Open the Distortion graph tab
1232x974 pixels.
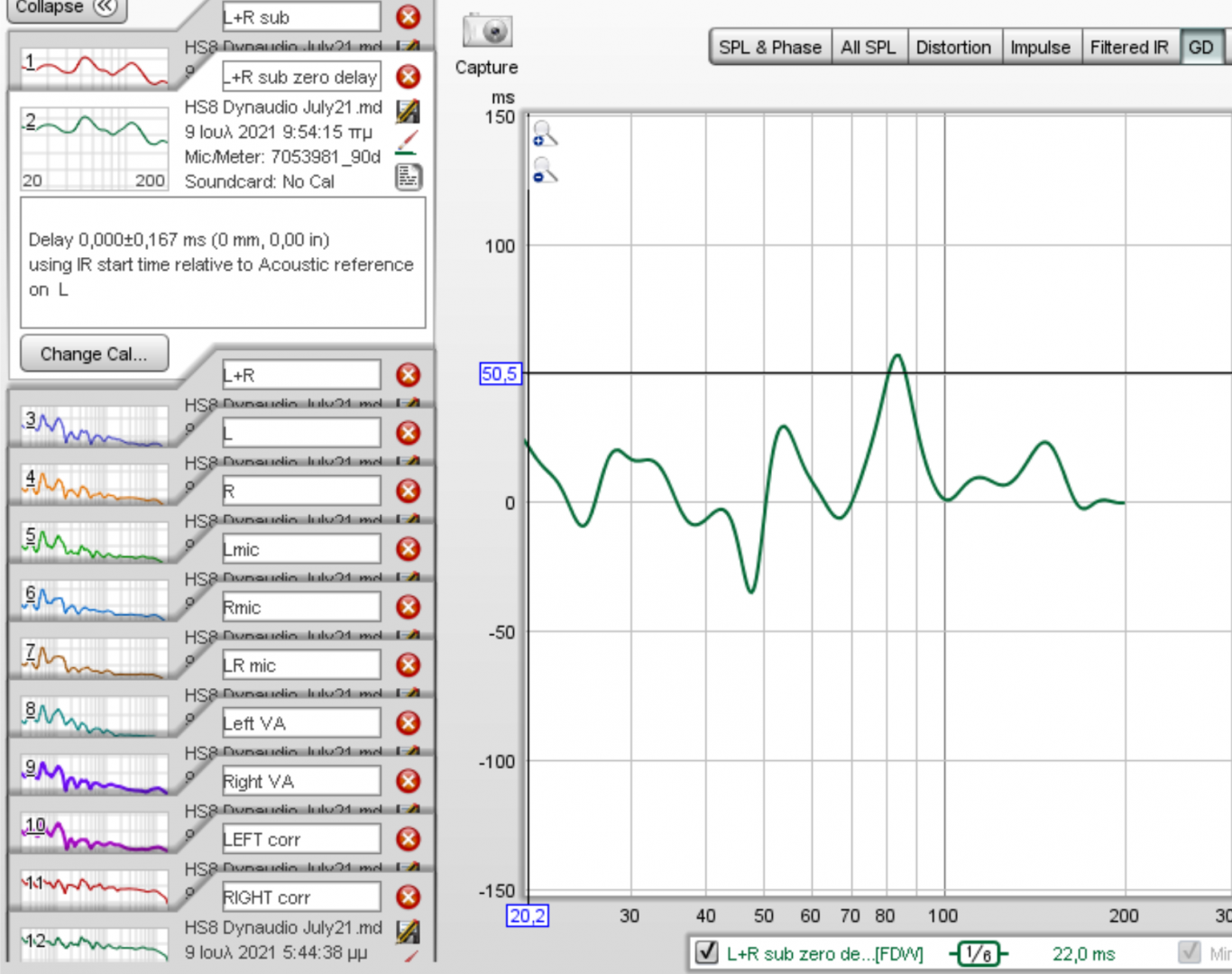click(x=952, y=48)
